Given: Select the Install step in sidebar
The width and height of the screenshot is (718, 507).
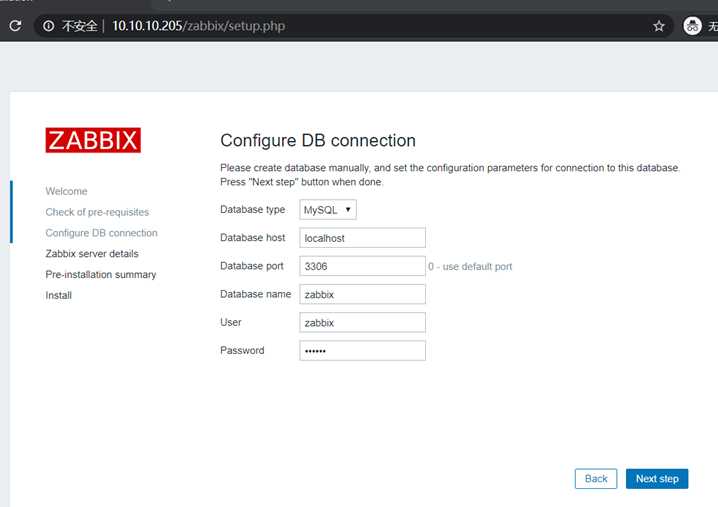Looking at the screenshot, I should point(59,295).
